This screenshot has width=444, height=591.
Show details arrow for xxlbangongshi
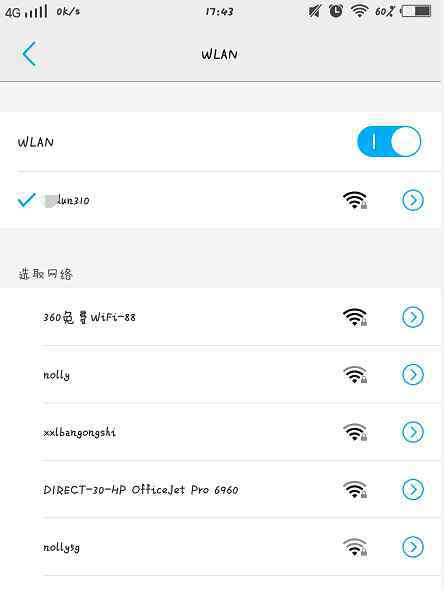413,432
